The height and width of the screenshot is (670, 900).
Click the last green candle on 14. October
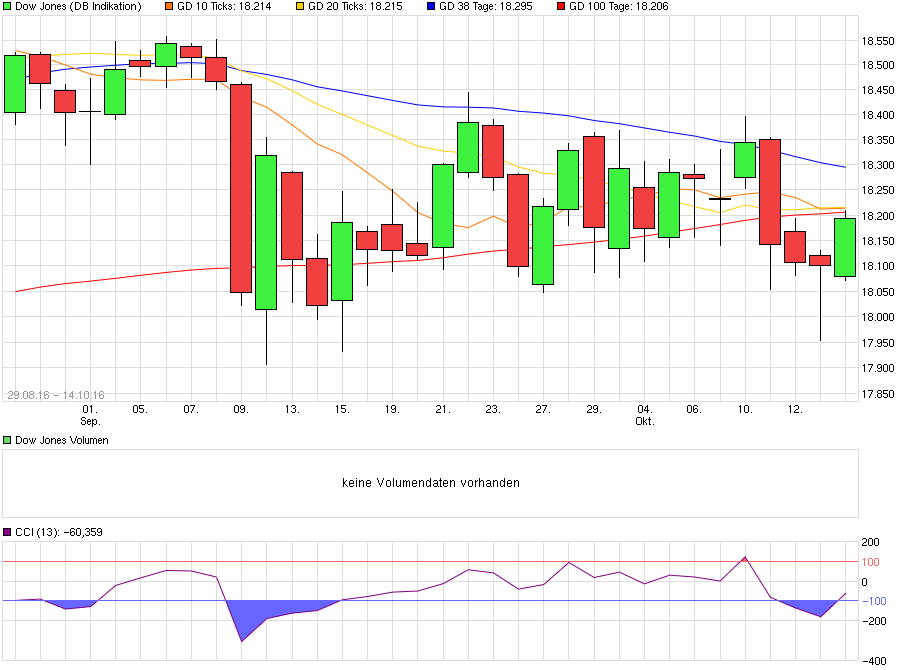point(845,247)
